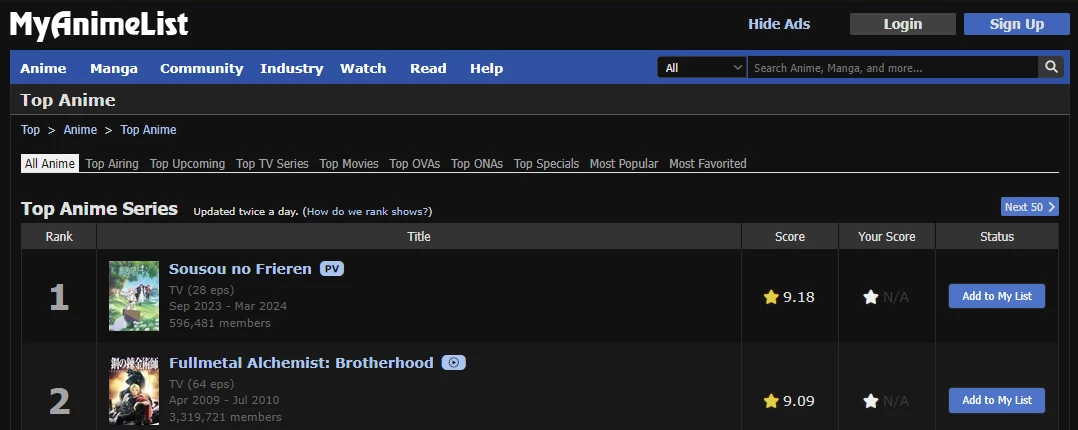1078x430 pixels.
Task: Switch to the Top Upcoming tab
Action: [x=188, y=164]
